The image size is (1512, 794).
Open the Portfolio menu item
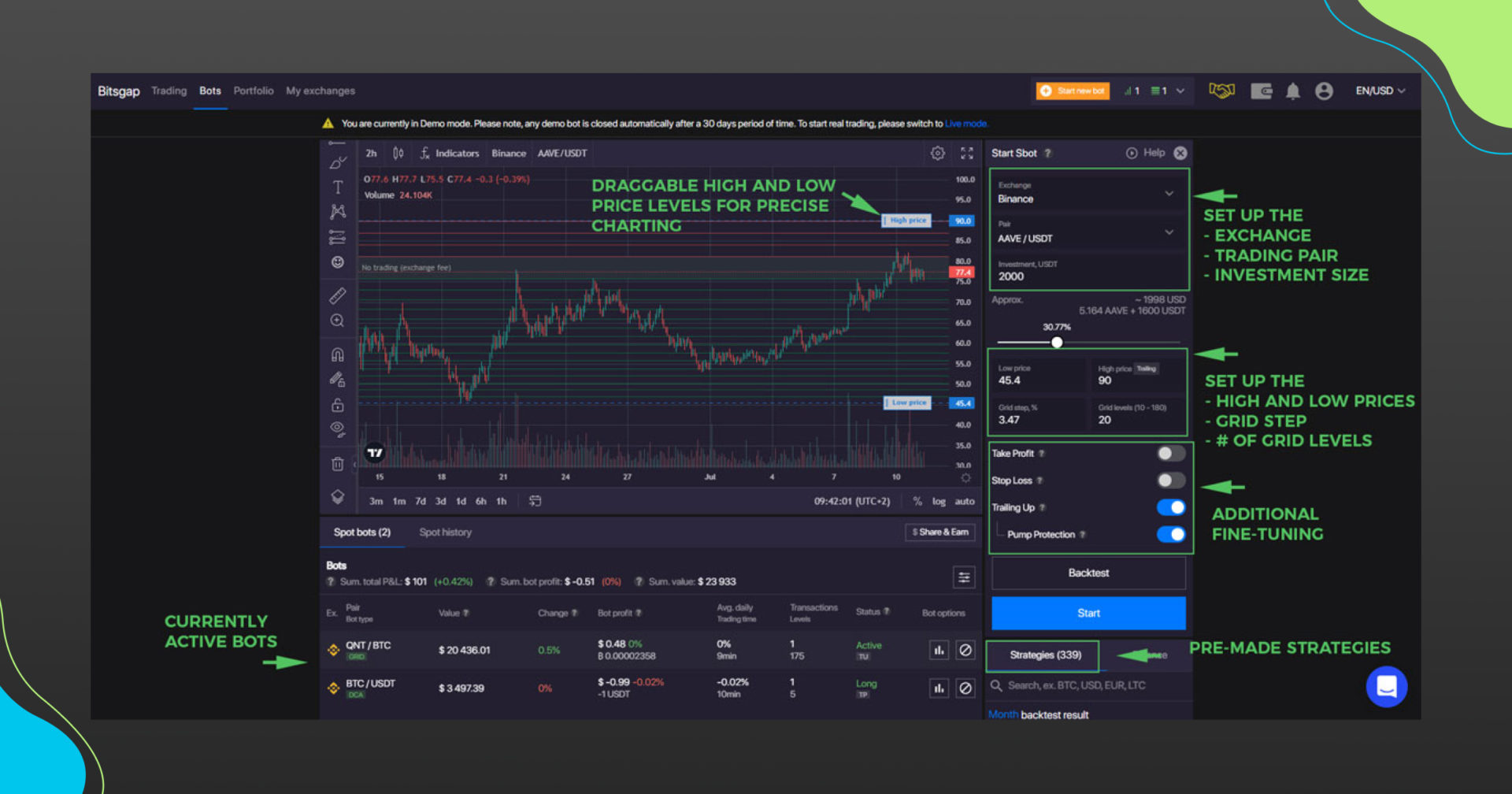[254, 91]
